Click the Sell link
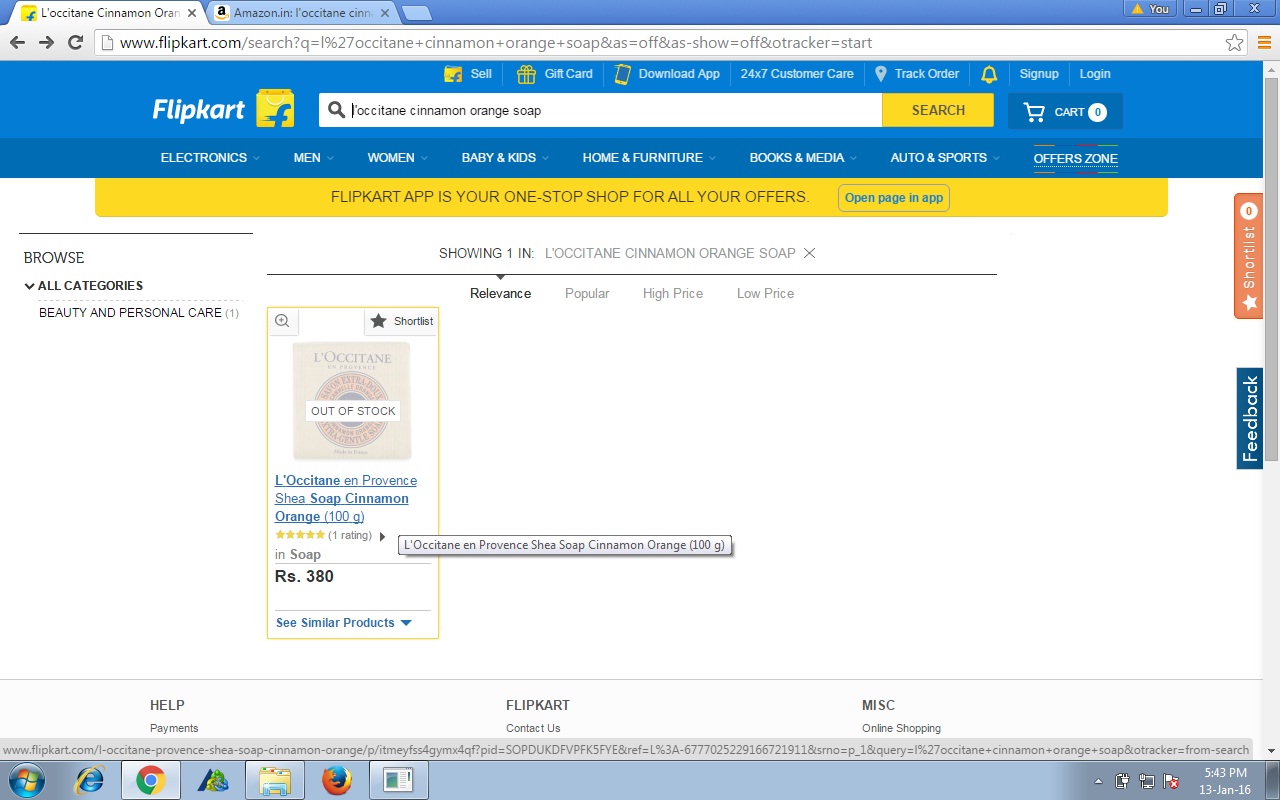This screenshot has width=1280, height=800. 468,74
